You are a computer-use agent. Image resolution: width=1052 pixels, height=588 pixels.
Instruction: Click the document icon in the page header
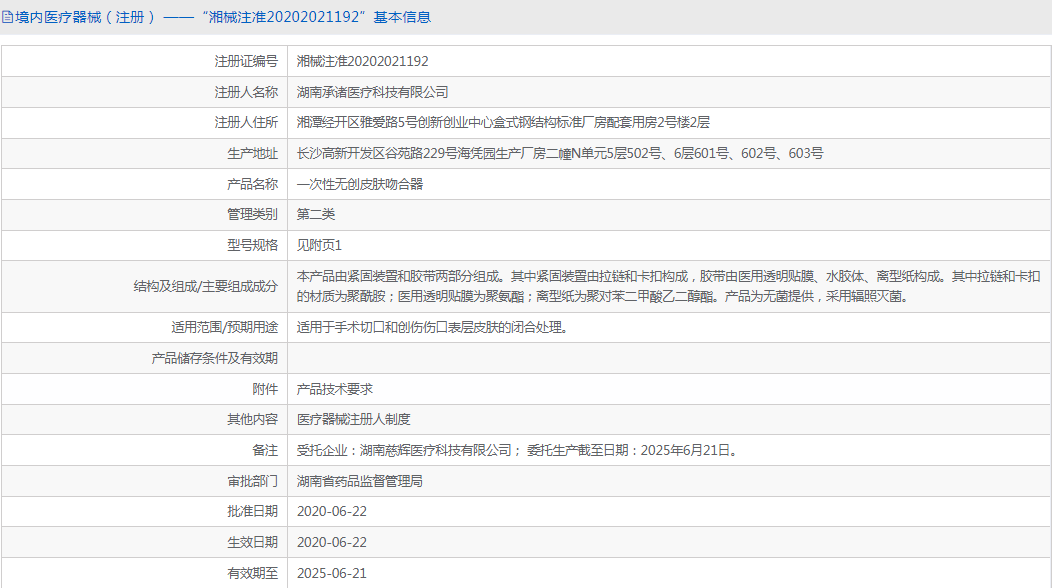8,17
